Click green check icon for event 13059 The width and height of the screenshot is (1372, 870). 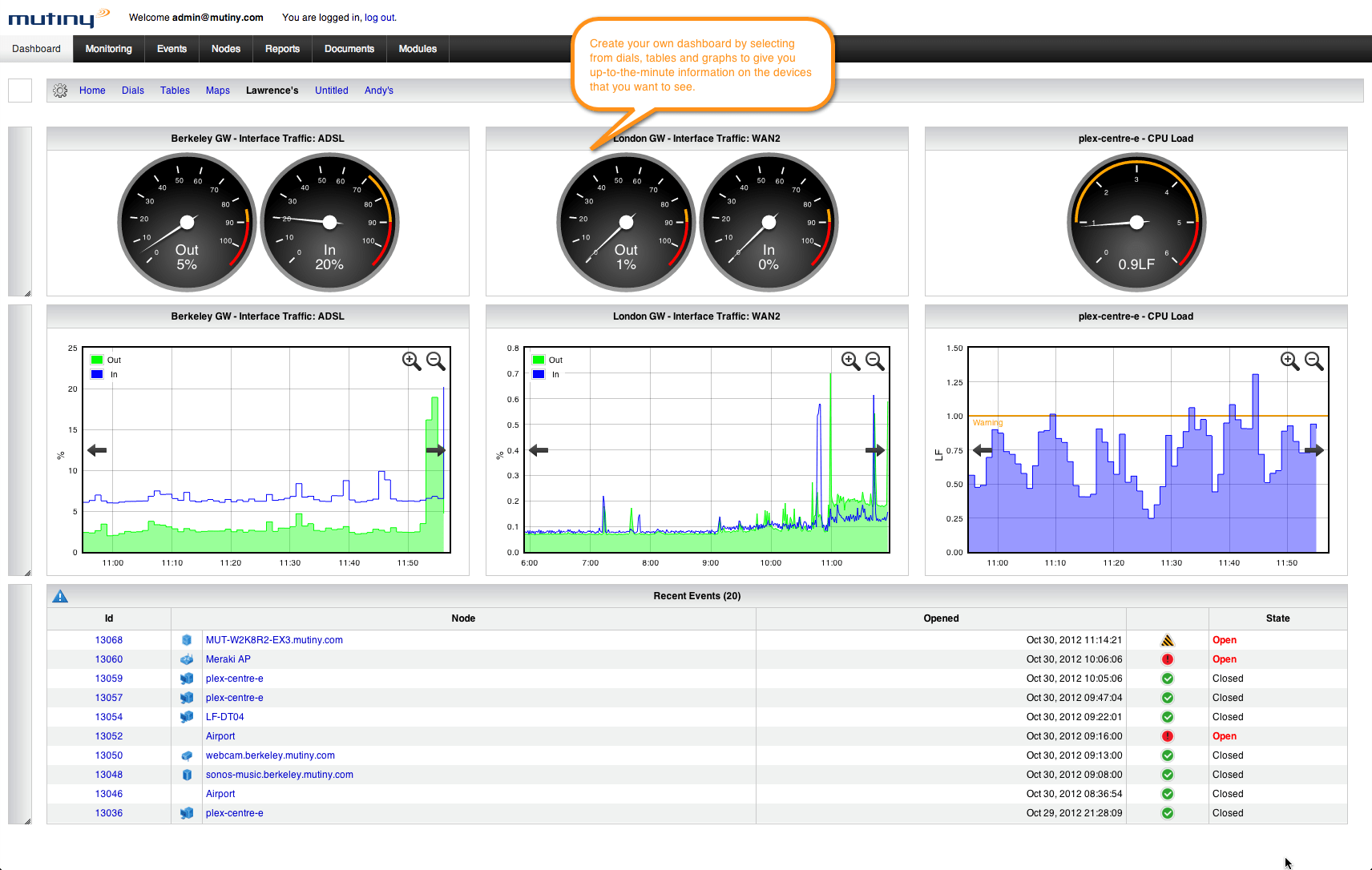[1168, 679]
